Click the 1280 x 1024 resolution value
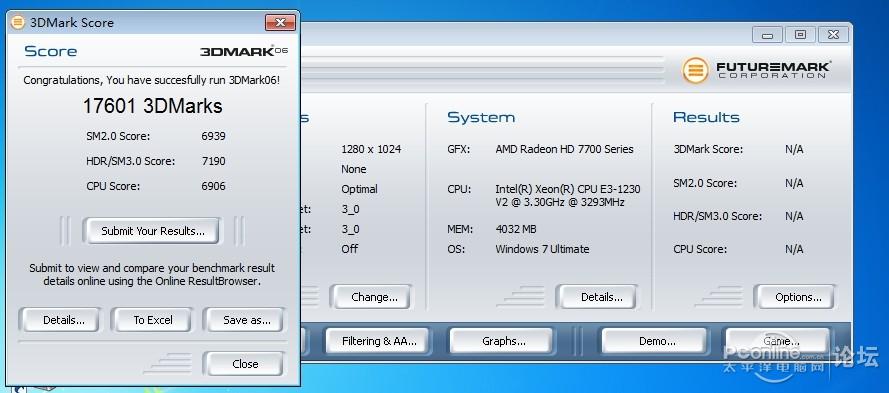 371,149
